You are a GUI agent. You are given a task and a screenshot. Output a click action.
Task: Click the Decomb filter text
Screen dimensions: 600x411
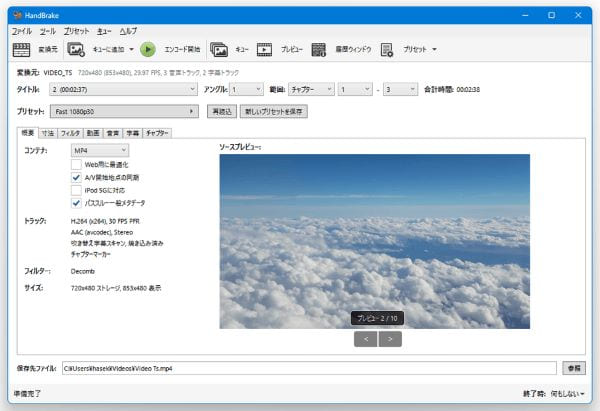pyautogui.click(x=83, y=271)
